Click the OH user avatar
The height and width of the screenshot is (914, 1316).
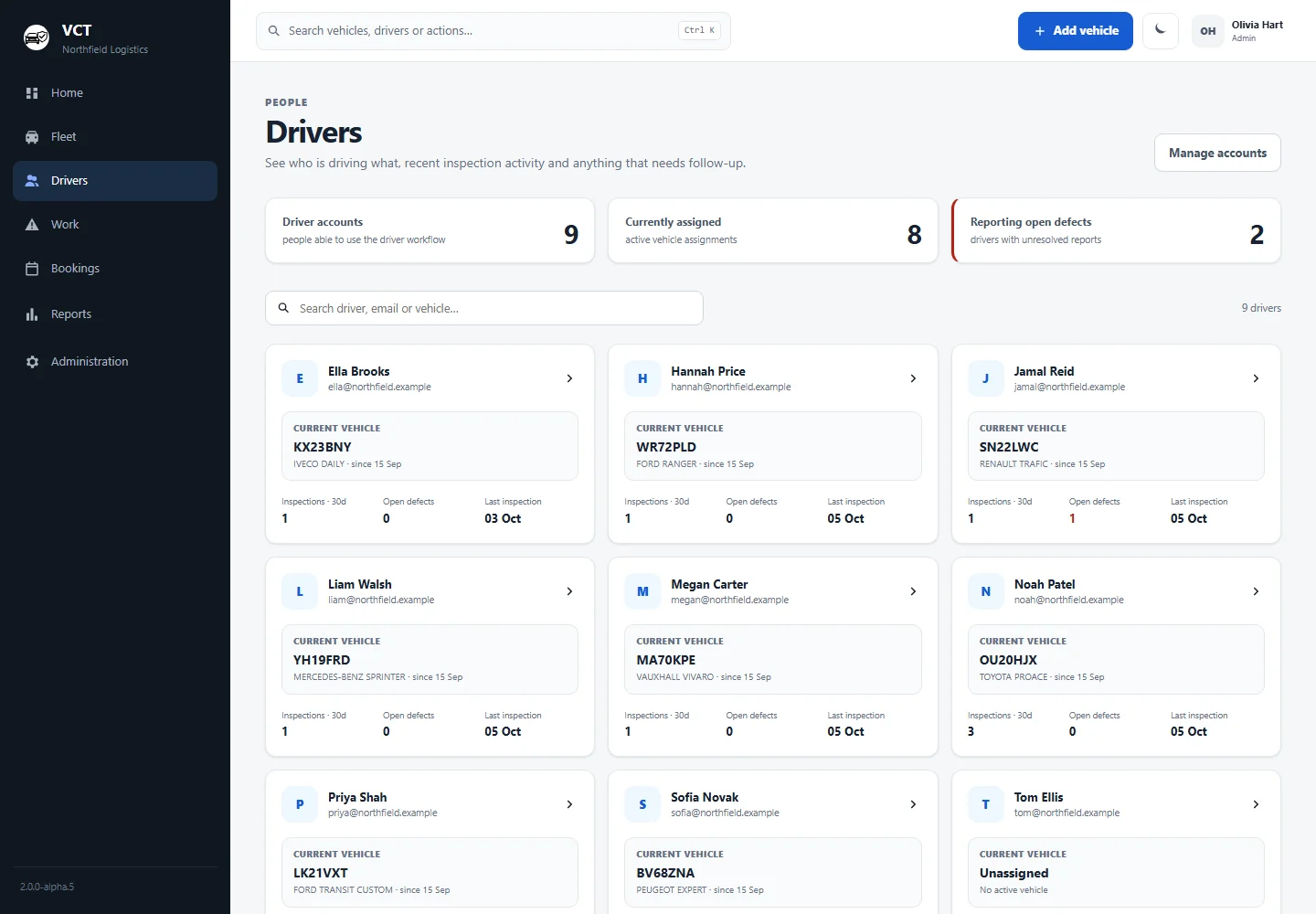tap(1208, 31)
